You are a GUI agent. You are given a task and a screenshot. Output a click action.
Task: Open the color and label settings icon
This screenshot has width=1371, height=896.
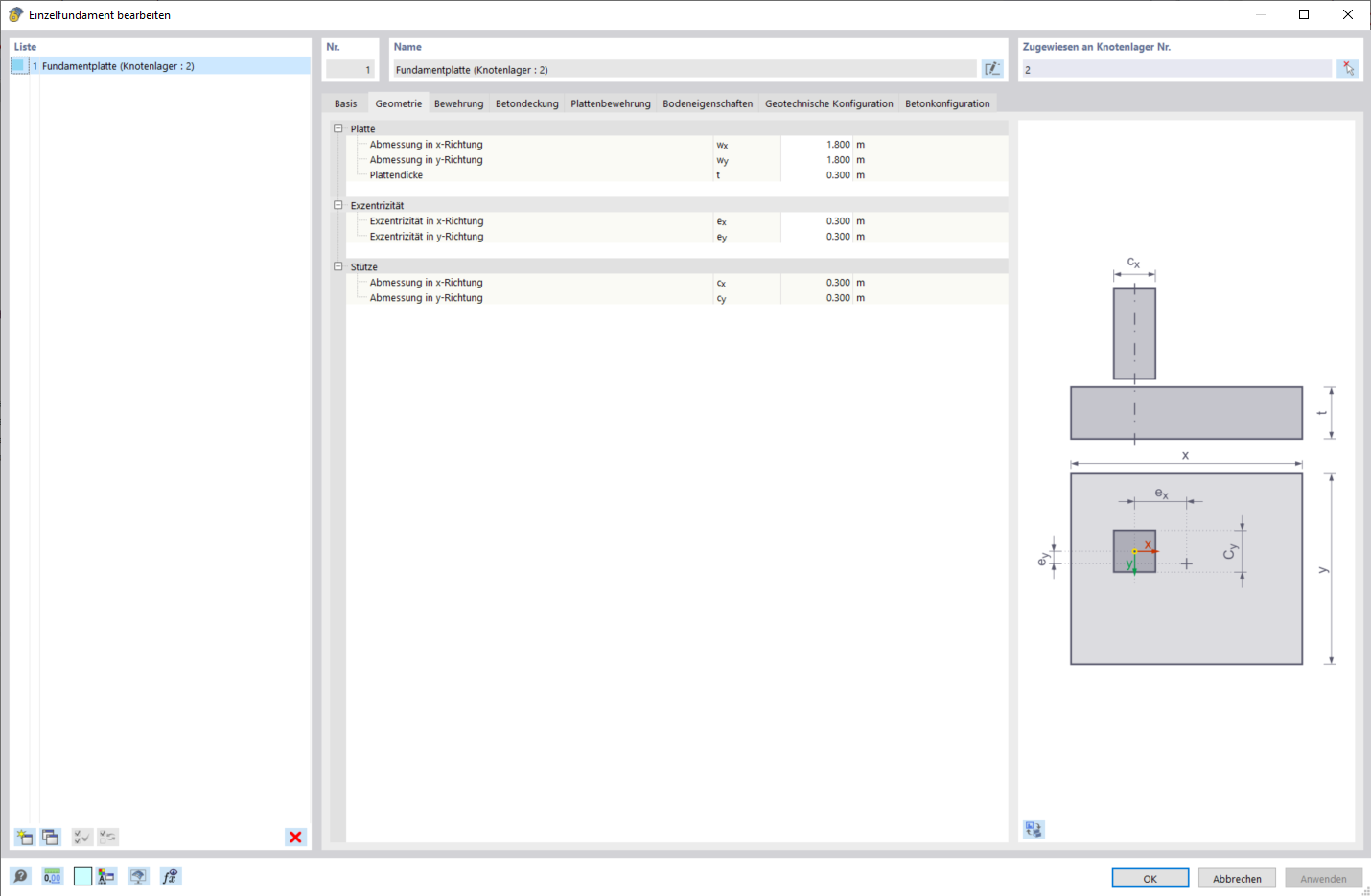click(106, 876)
